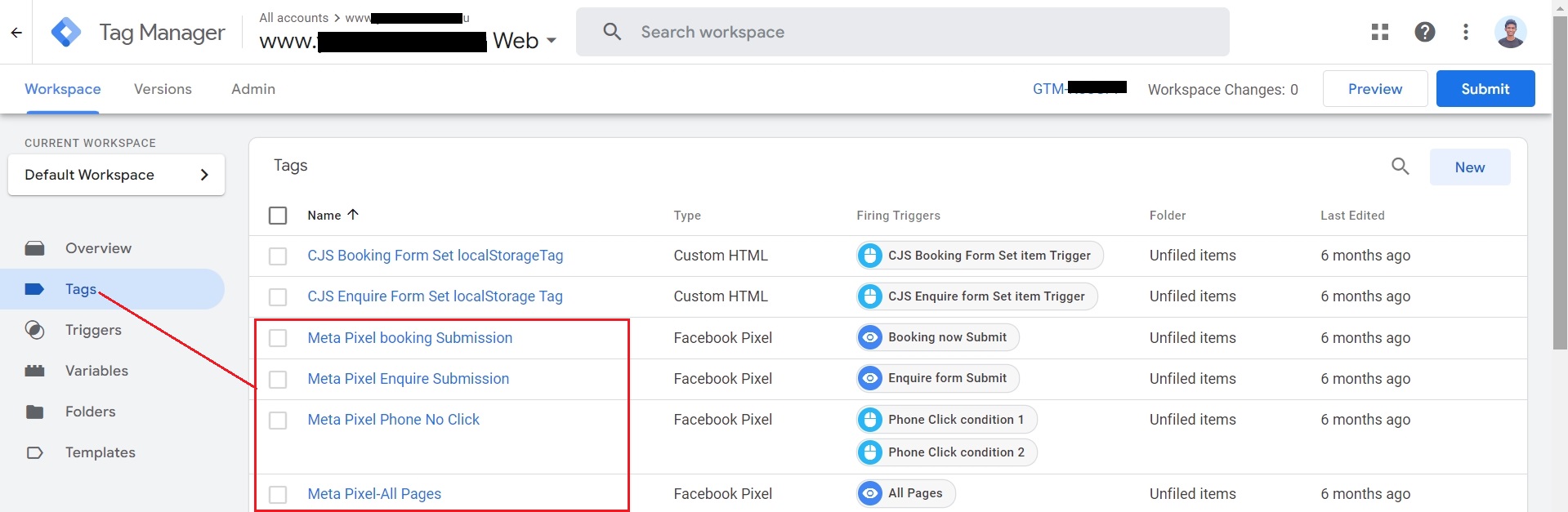1568x512 pixels.
Task: Open the Help question mark icon
Action: coord(1425,32)
